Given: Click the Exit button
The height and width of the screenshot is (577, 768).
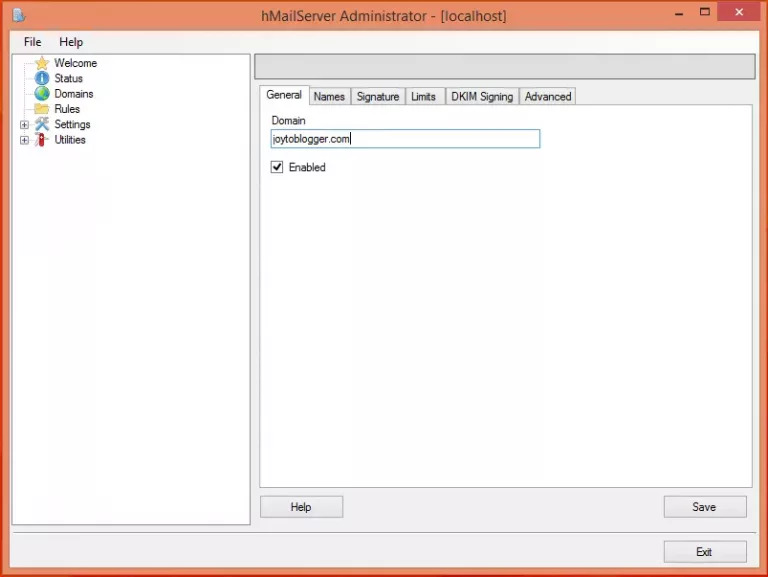Looking at the screenshot, I should pyautogui.click(x=704, y=552).
